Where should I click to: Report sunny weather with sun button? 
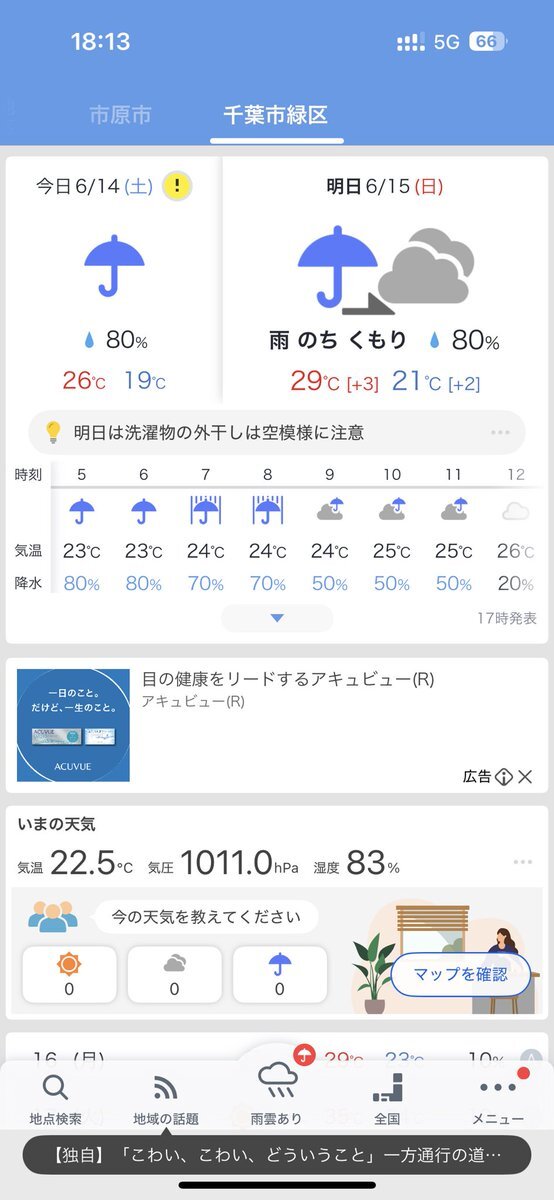69,974
